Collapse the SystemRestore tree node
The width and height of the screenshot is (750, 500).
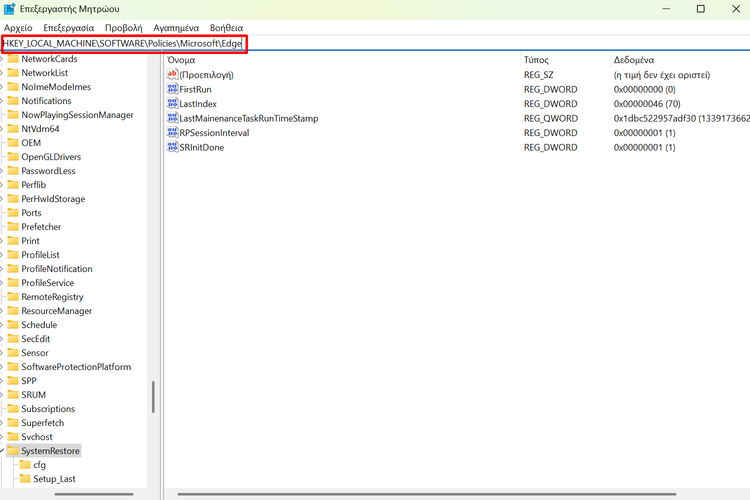tap(2, 451)
